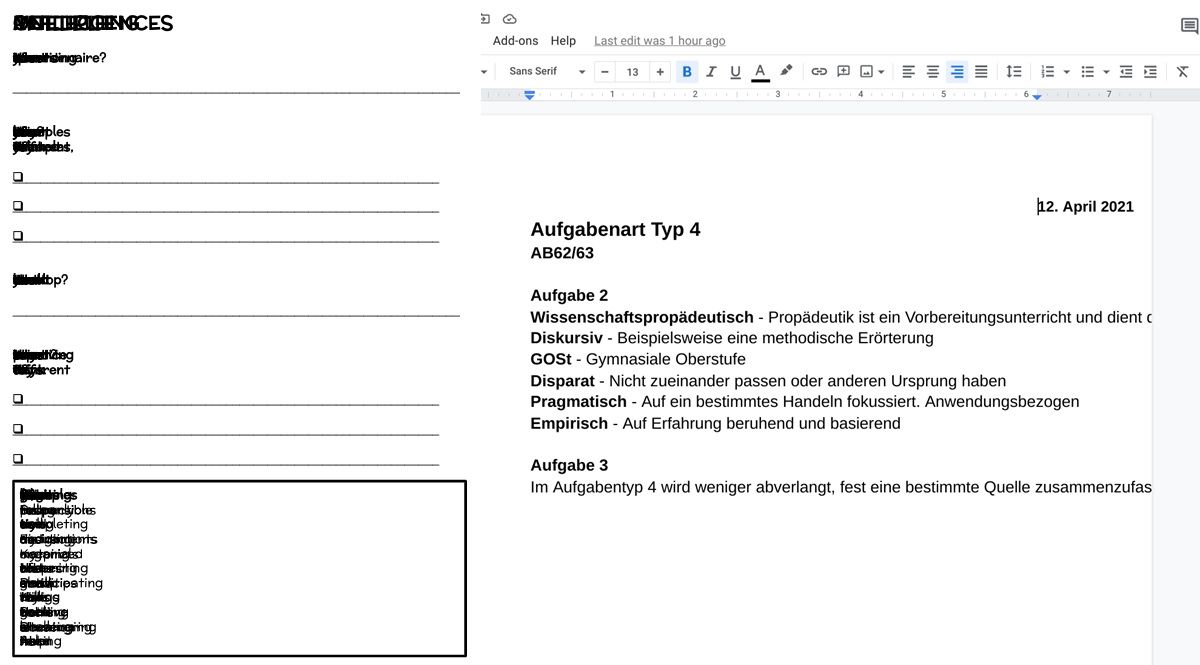Decrease indent
Image resolution: width=1200 pixels, height=665 pixels.
point(1126,71)
